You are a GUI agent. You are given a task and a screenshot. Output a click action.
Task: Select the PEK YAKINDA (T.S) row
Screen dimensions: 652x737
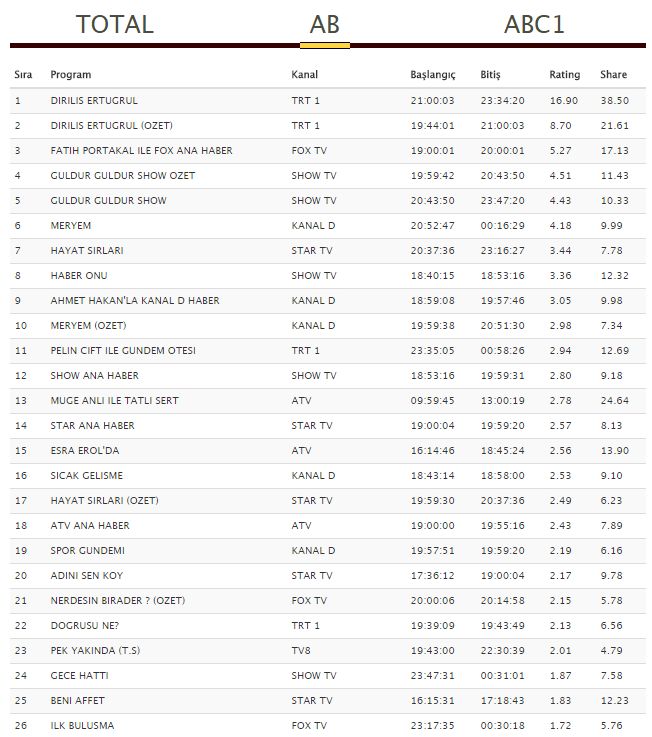(x=95, y=651)
